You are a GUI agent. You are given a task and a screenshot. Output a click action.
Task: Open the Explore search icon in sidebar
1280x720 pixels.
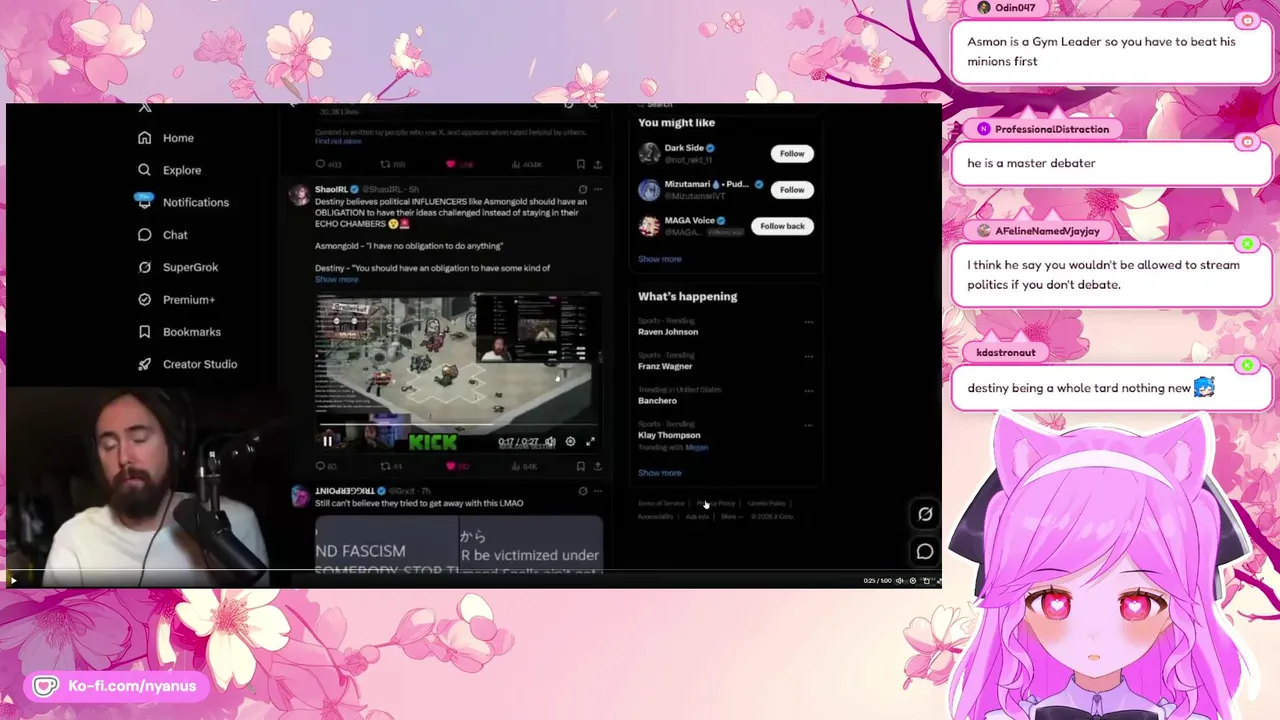pyautogui.click(x=144, y=170)
